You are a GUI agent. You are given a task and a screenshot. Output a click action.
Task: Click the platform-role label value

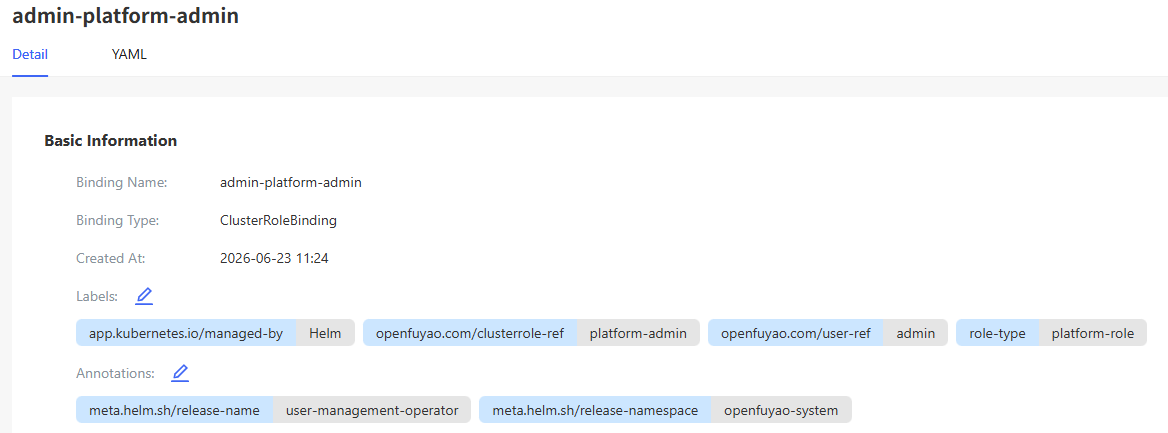1093,333
